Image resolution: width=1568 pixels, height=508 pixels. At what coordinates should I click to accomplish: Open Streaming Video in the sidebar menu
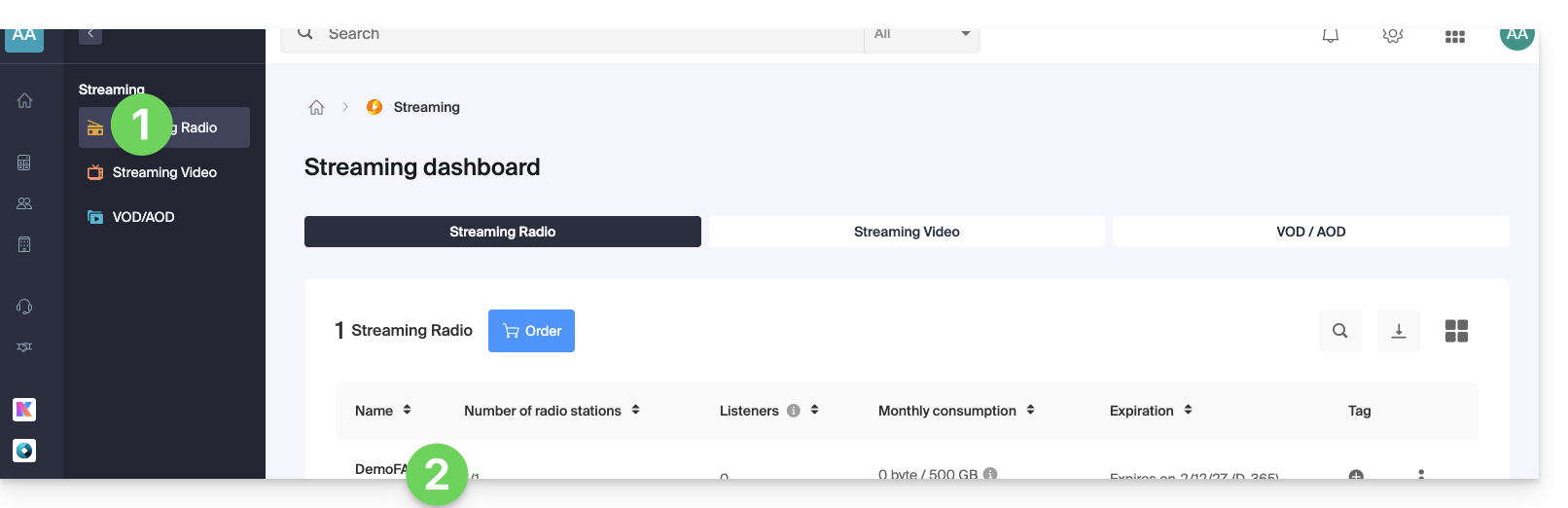coord(163,172)
